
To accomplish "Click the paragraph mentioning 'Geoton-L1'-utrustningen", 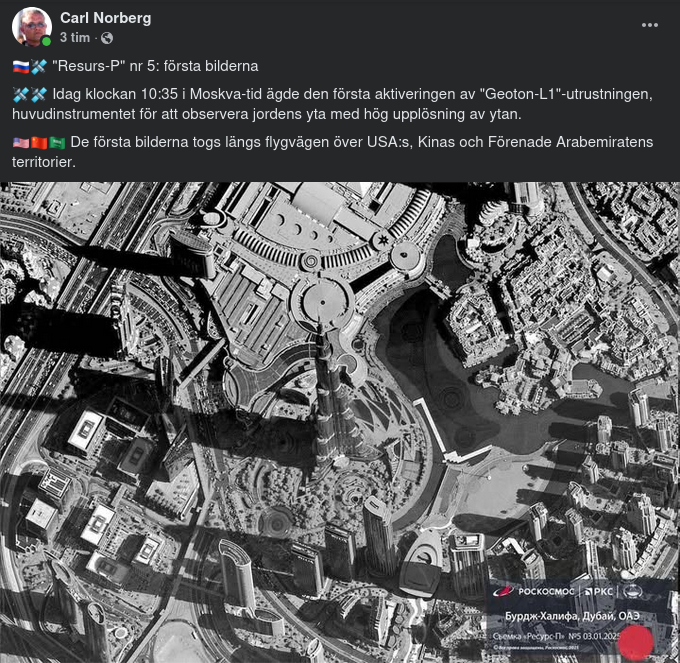I will (x=333, y=104).
